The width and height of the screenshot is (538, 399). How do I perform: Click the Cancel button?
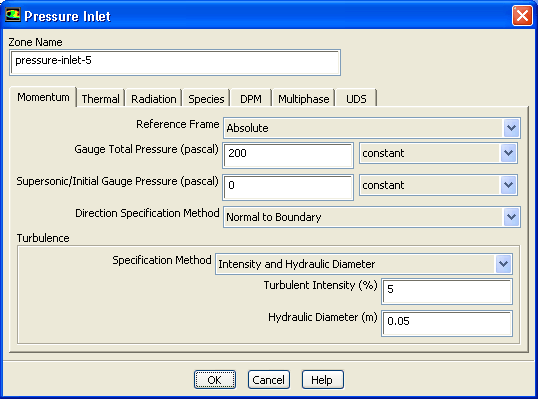[x=269, y=379]
